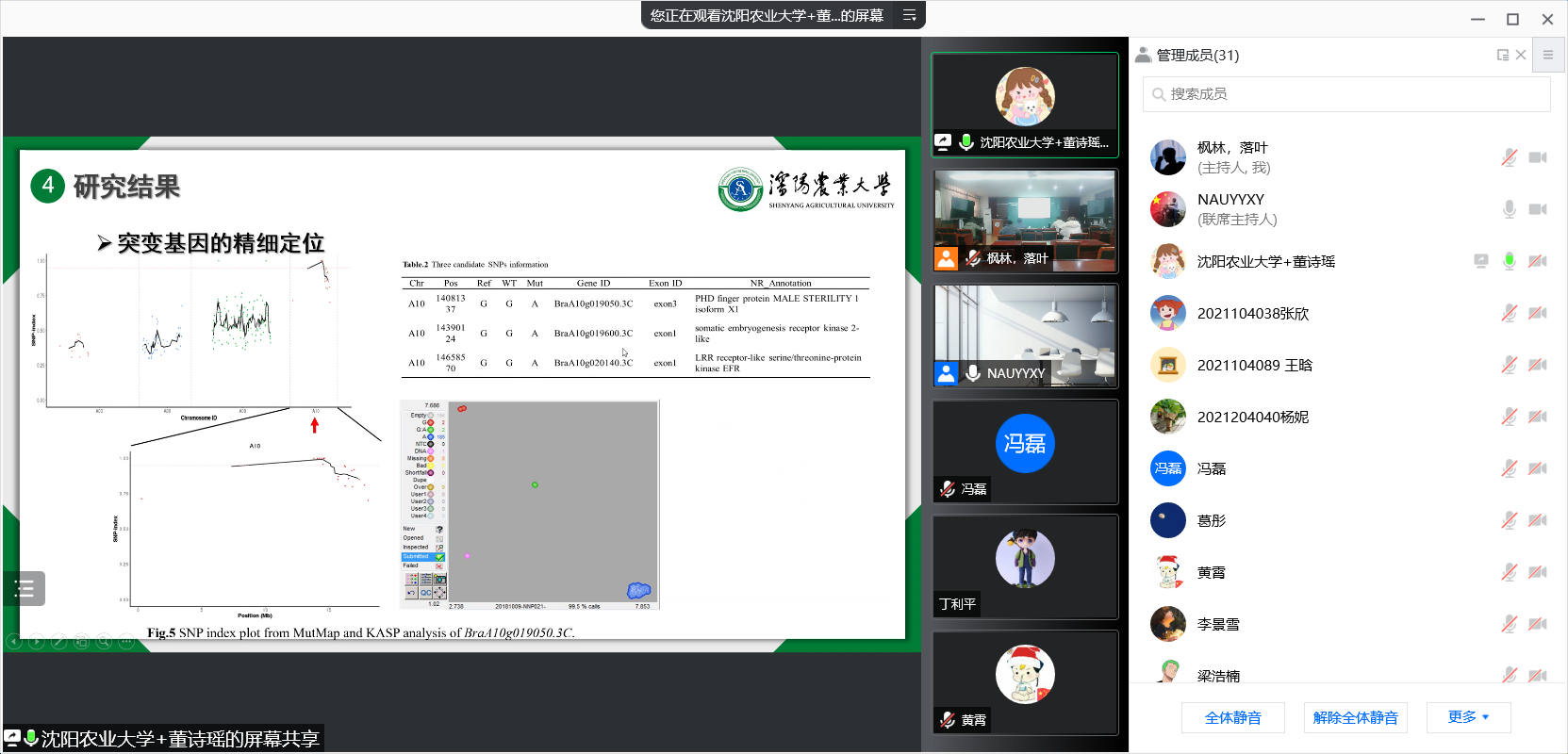The height and width of the screenshot is (754, 1568).
Task: Open screen-sharing banner options menu
Action: 909,15
